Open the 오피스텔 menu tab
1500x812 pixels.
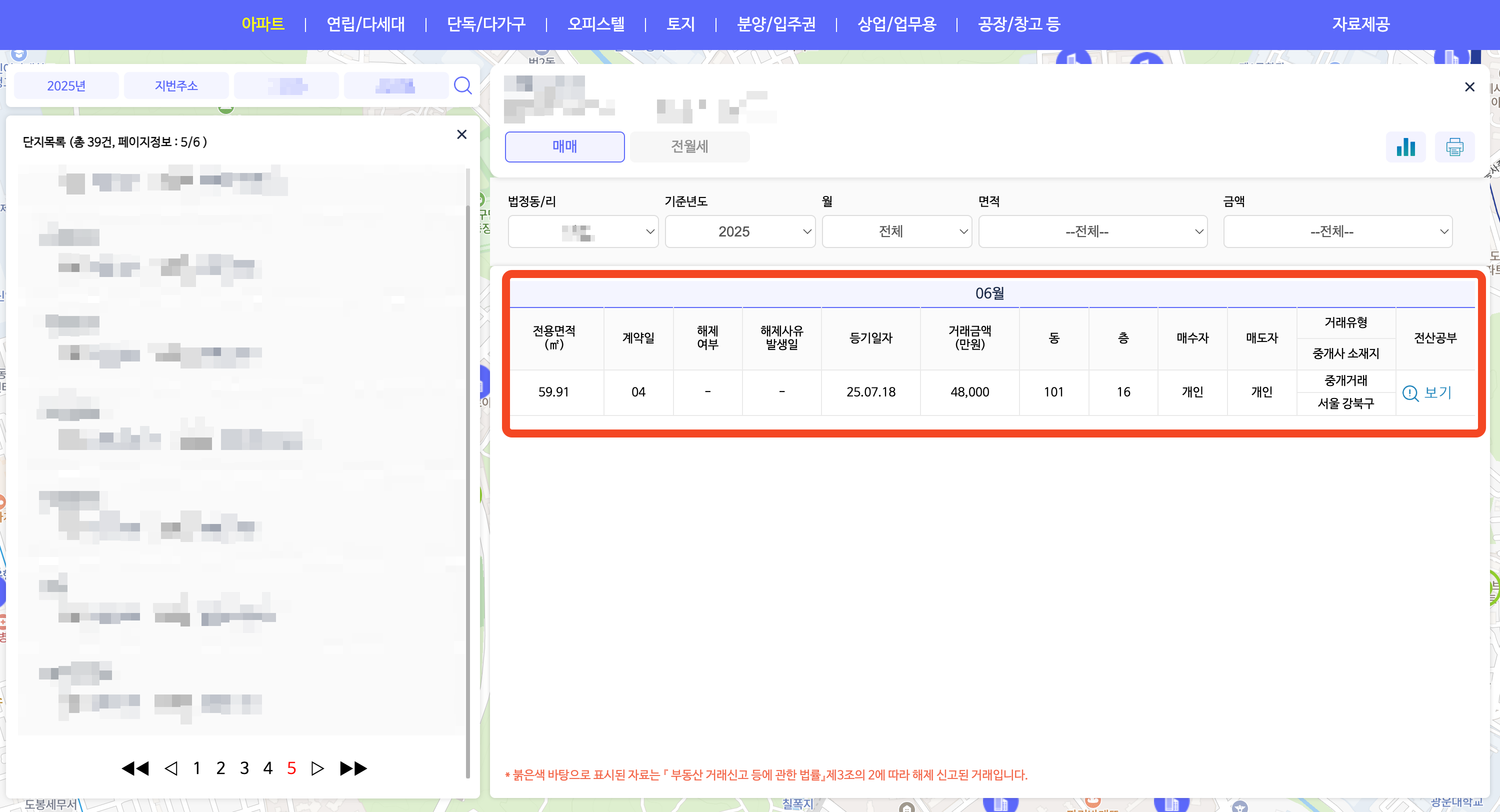point(595,24)
